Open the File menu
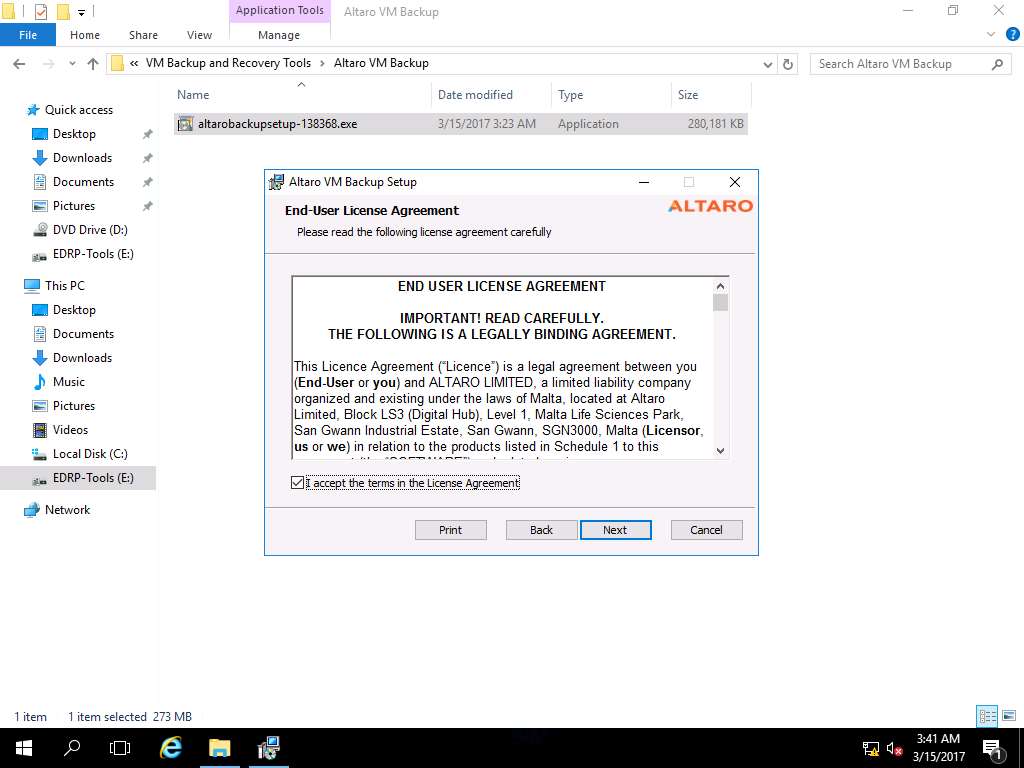The height and width of the screenshot is (768, 1024). click(28, 35)
